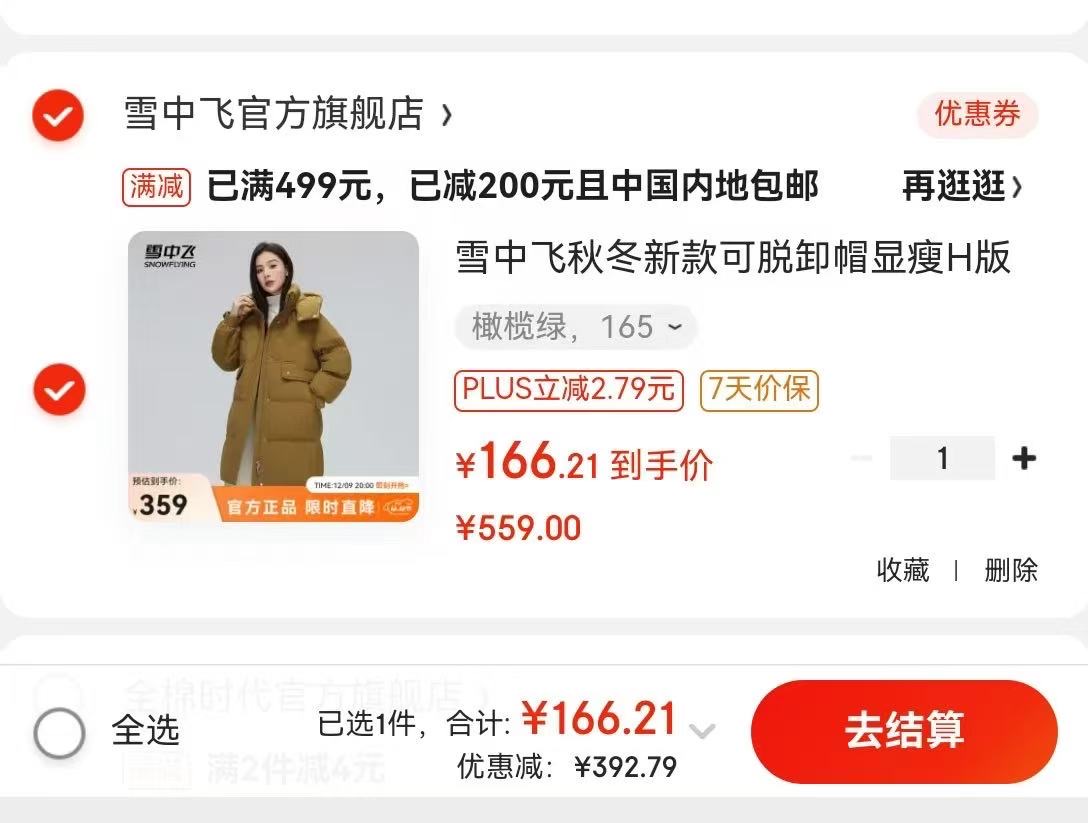The height and width of the screenshot is (823, 1088).
Task: Increase the quantity with the plus icon
Action: [1024, 458]
